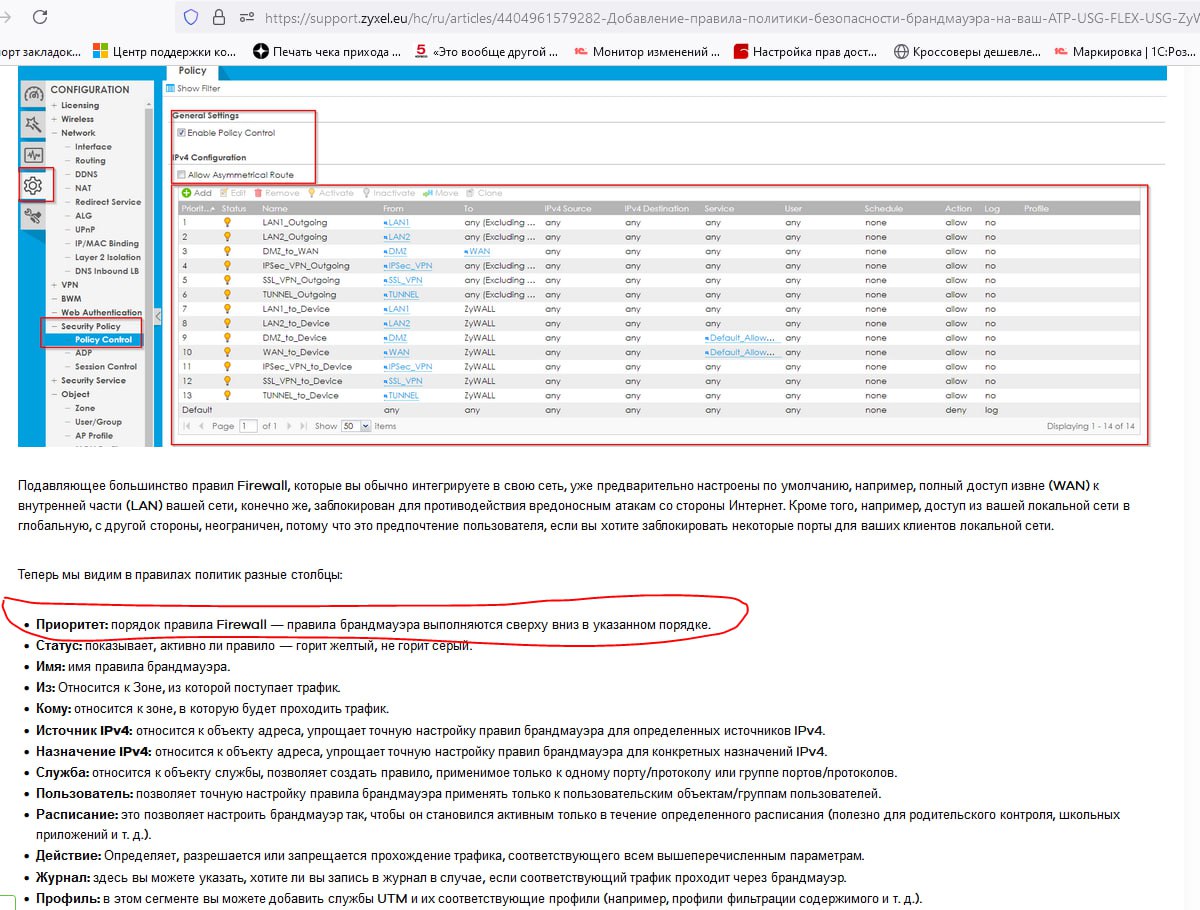This screenshot has height=910, width=1200.
Task: Open the Configuration gear icon in sidebar
Action: (33, 185)
